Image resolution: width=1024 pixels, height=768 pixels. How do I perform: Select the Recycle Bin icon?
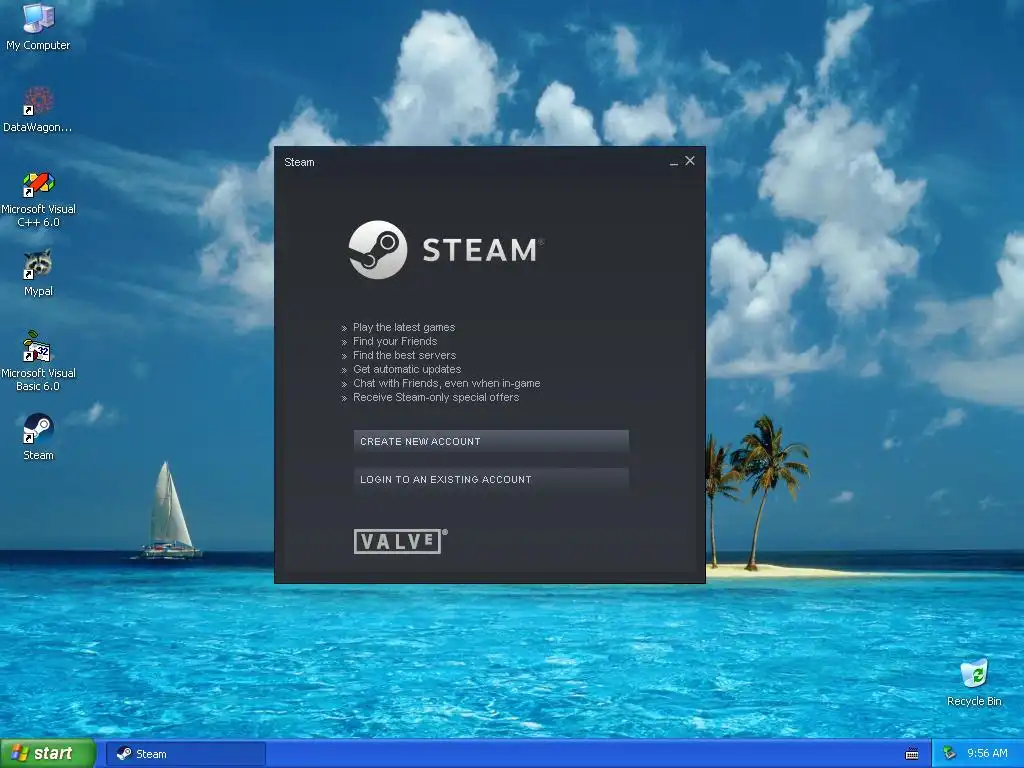click(974, 683)
